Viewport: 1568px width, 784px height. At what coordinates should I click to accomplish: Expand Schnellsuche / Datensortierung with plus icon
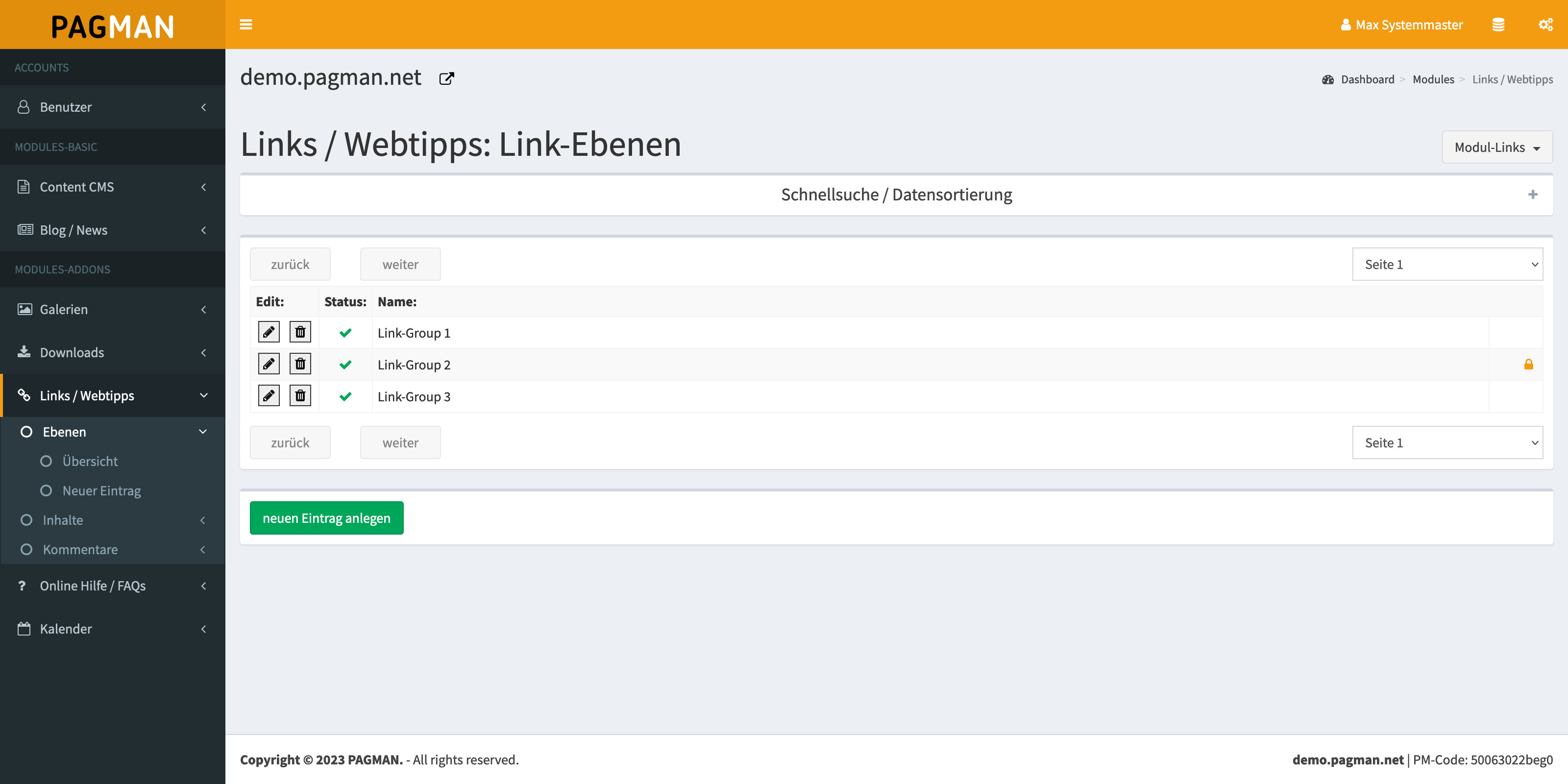(1533, 194)
